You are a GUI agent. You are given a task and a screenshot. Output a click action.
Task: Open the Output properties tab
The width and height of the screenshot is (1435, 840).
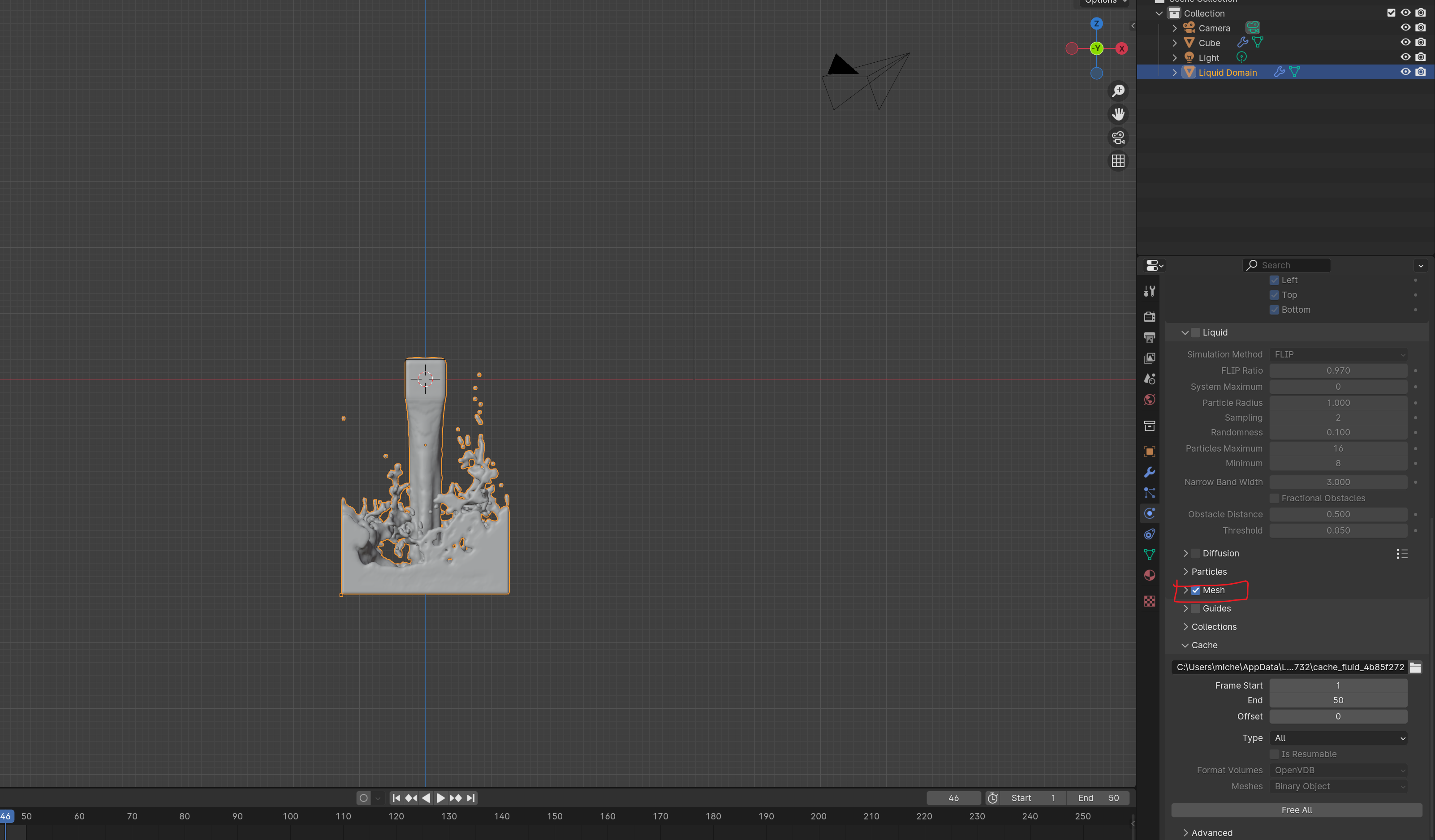(1149, 337)
